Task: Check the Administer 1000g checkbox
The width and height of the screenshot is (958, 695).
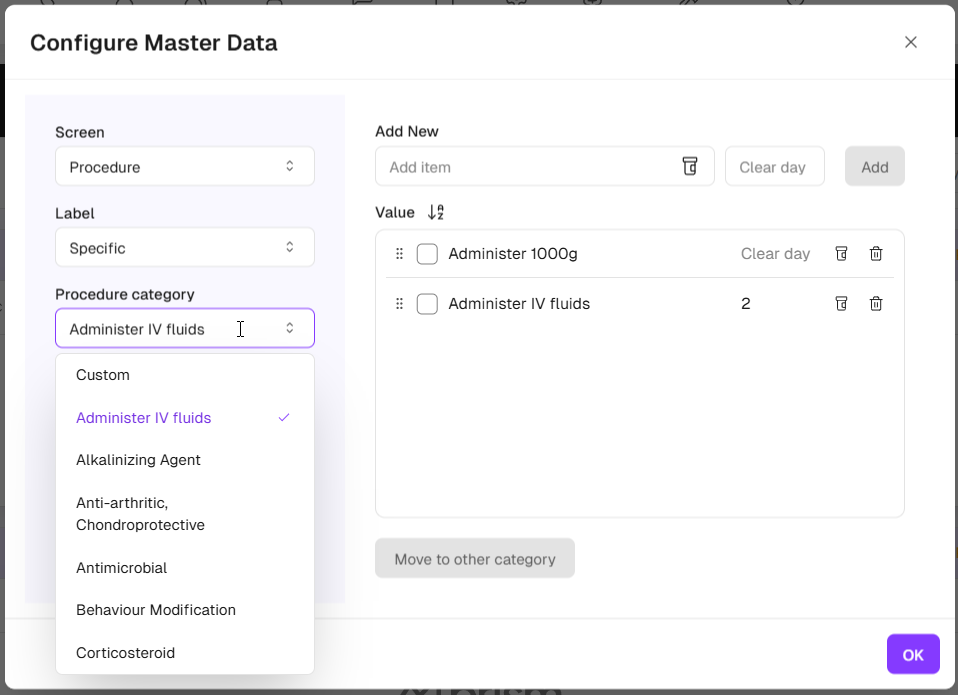Action: [427, 254]
